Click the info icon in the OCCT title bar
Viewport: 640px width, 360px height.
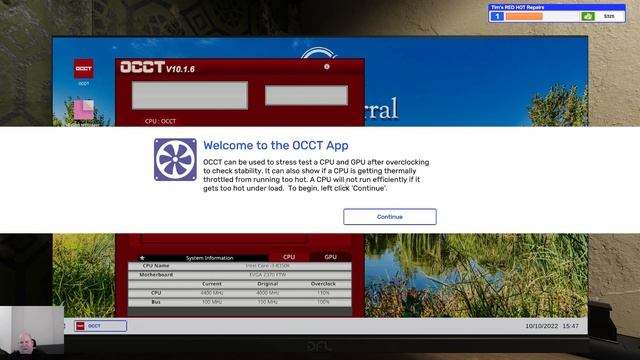(327, 67)
